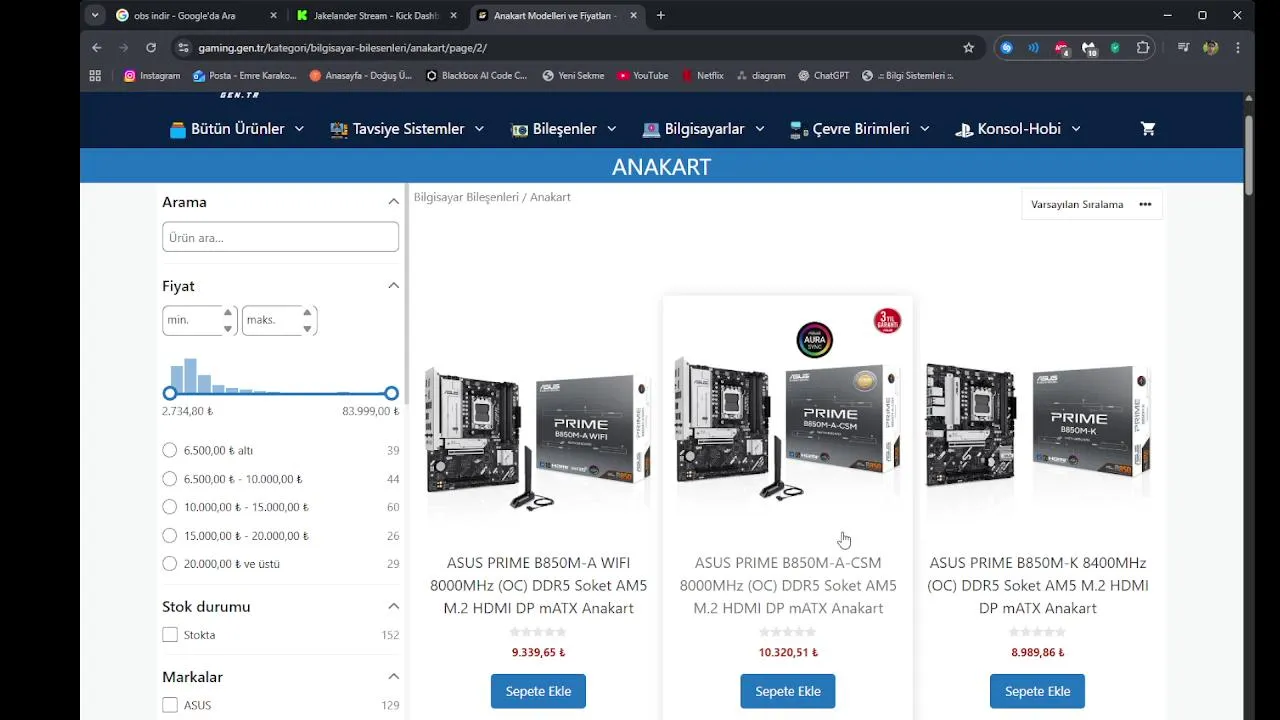Screen dimensions: 1280x720
Task: Expand the Konsol-Hobi menu
Action: point(1018,129)
